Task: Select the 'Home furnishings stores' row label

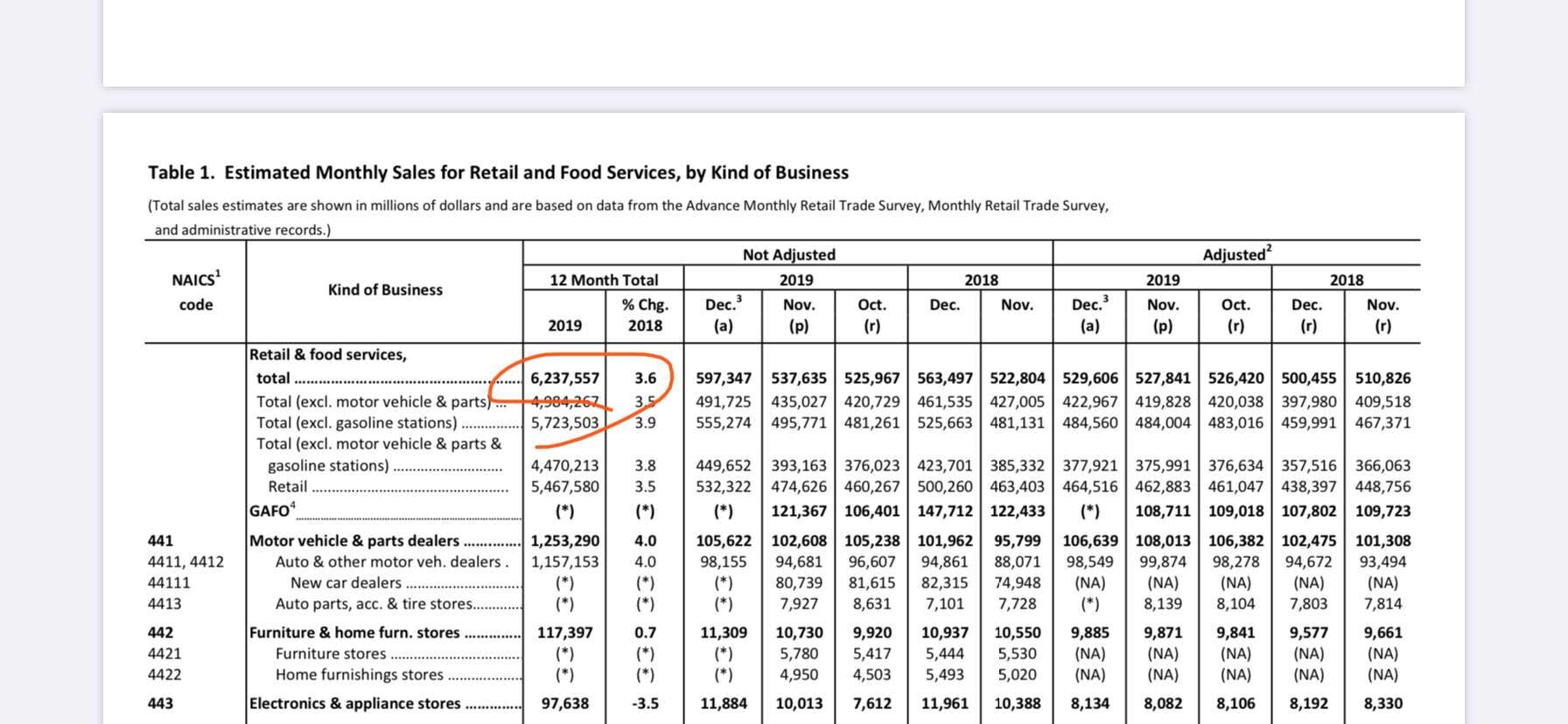Action: coord(360,674)
